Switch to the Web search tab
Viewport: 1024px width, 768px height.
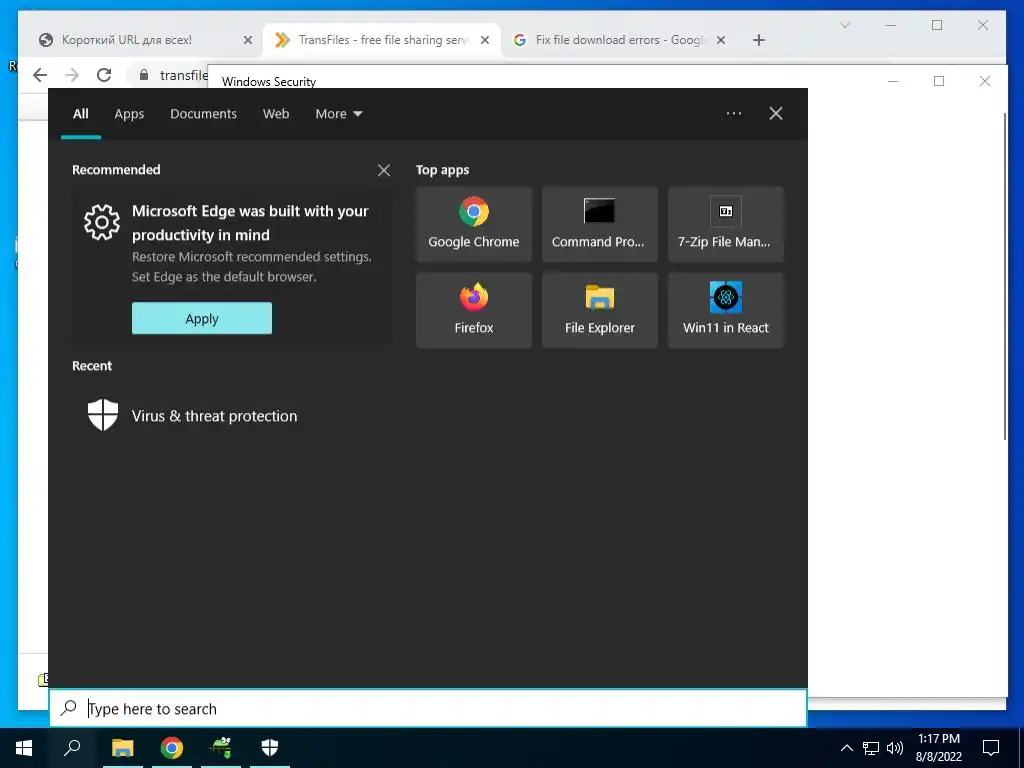pos(276,114)
